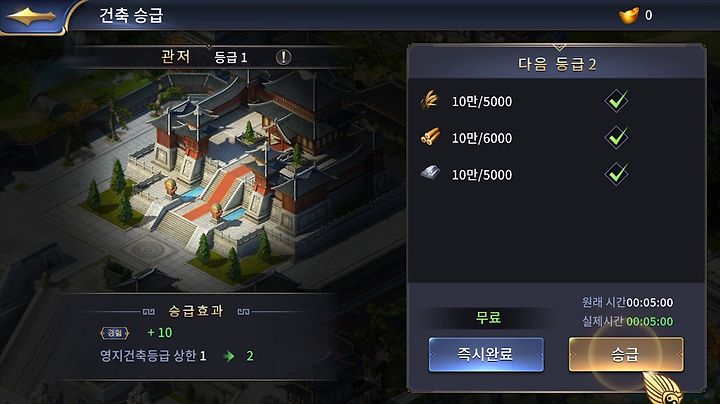The width and height of the screenshot is (720, 404).
Task: Click the checkmark for wood requirement
Action: (616, 137)
